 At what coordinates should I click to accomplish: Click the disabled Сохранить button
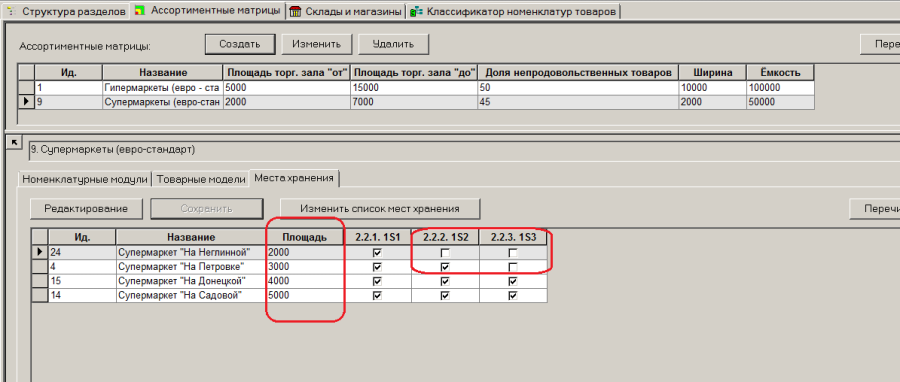(207, 209)
